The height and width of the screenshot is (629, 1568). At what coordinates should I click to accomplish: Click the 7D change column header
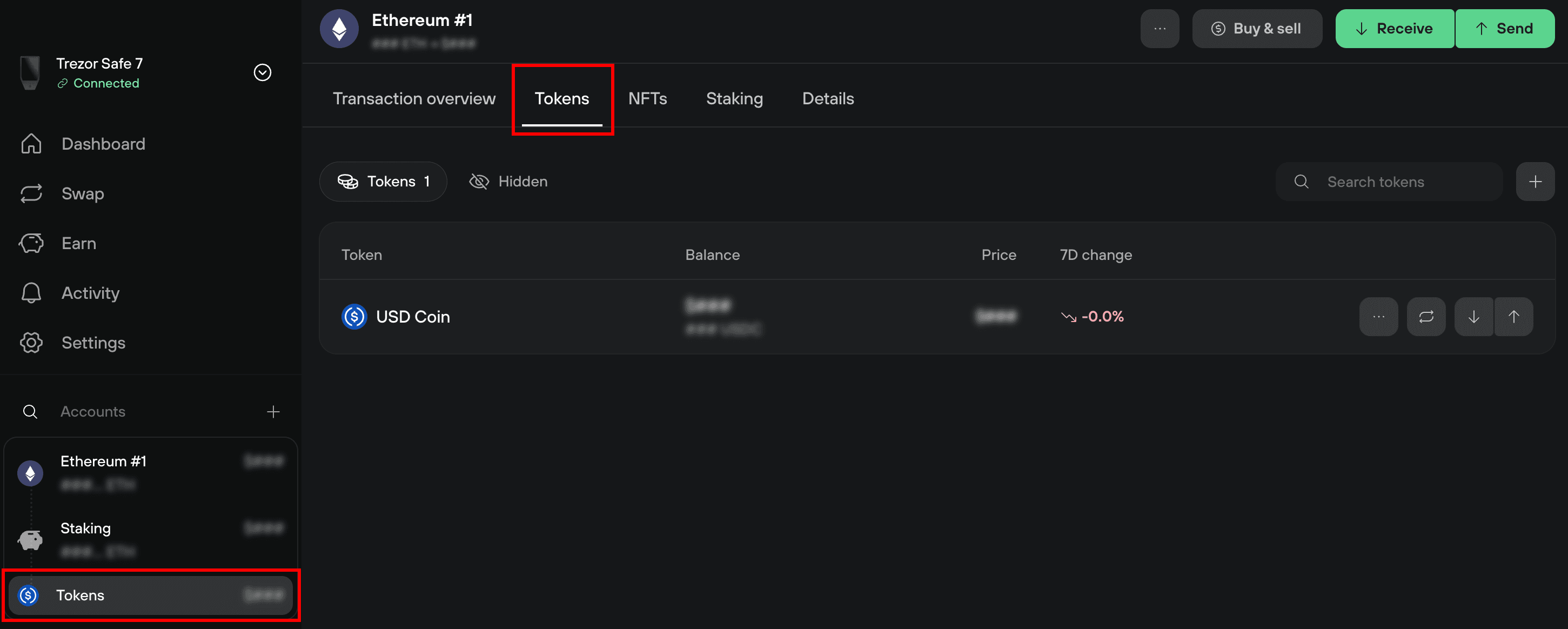(1096, 255)
